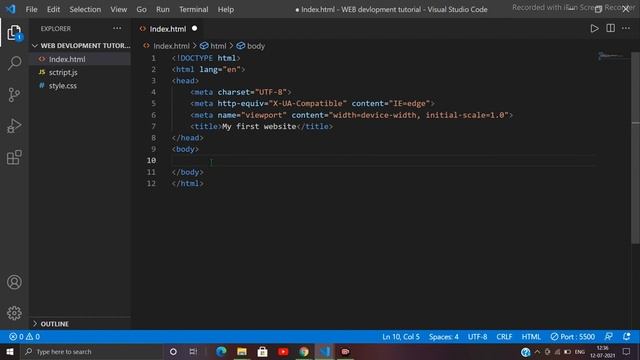The height and width of the screenshot is (360, 640).
Task: Open the Run menu
Action: click(x=162, y=9)
